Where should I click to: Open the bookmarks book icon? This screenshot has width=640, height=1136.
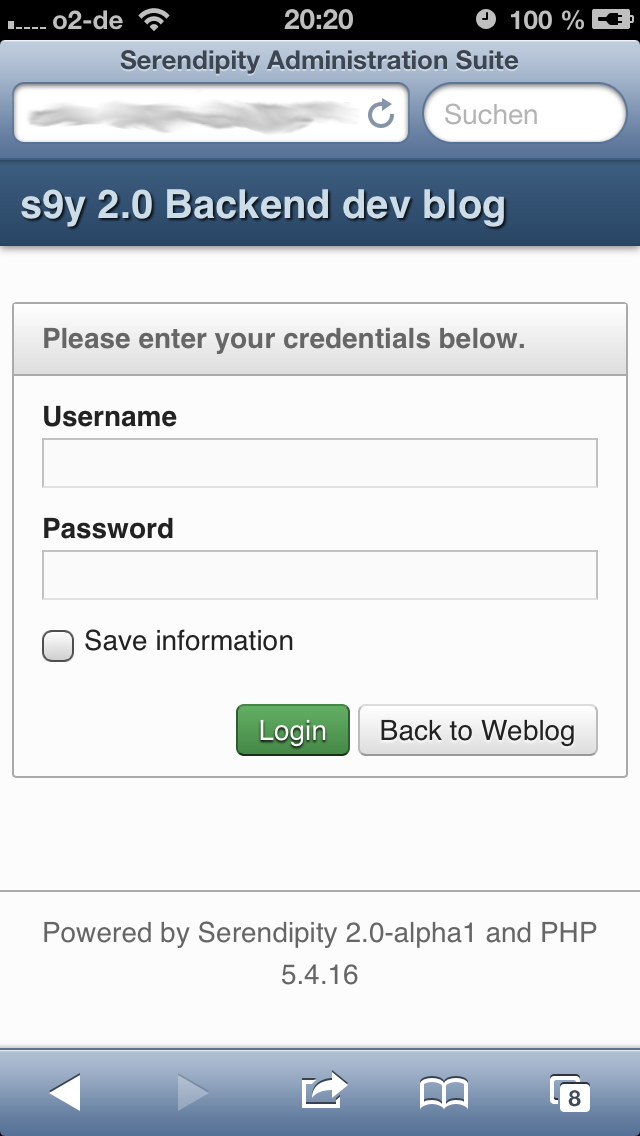click(x=444, y=1093)
